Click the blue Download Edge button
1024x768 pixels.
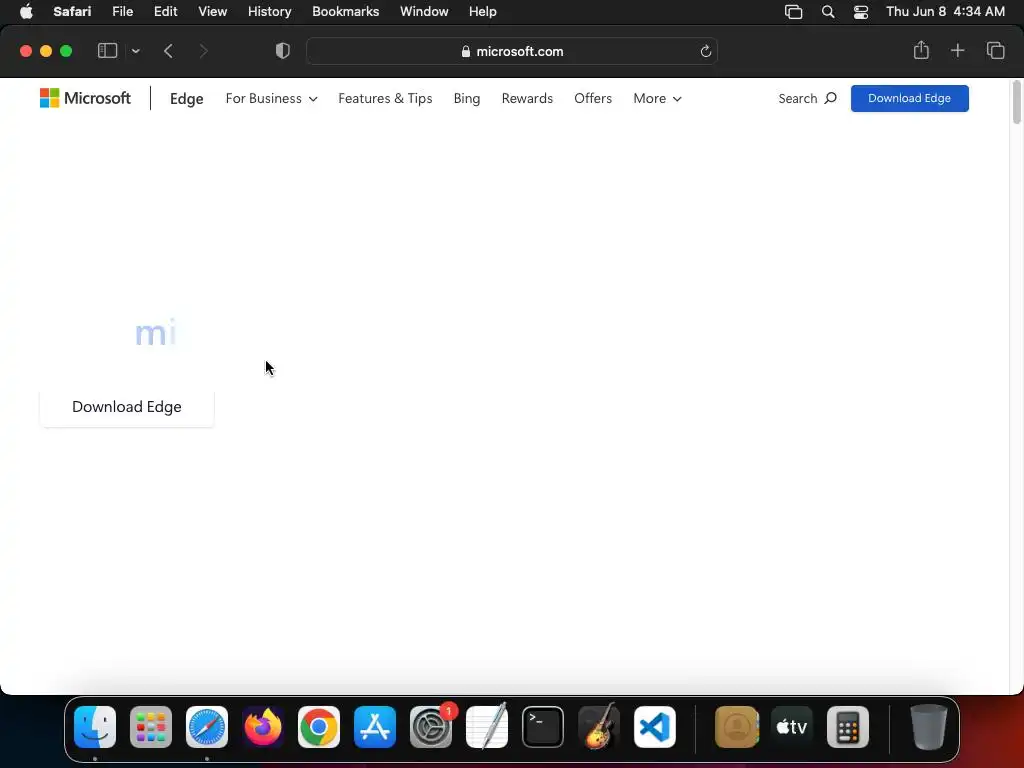pos(909,99)
